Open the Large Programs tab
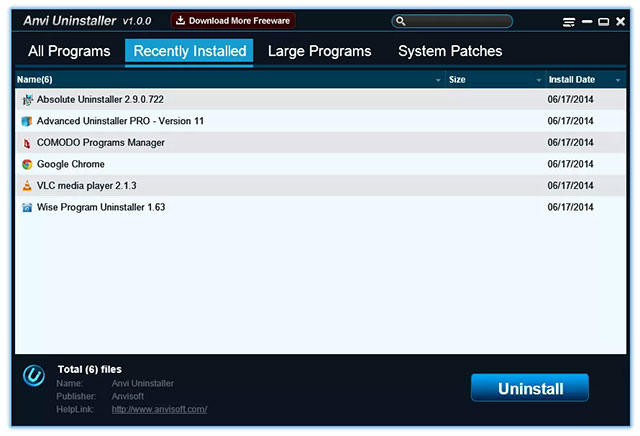This screenshot has height=436, width=640. click(320, 51)
